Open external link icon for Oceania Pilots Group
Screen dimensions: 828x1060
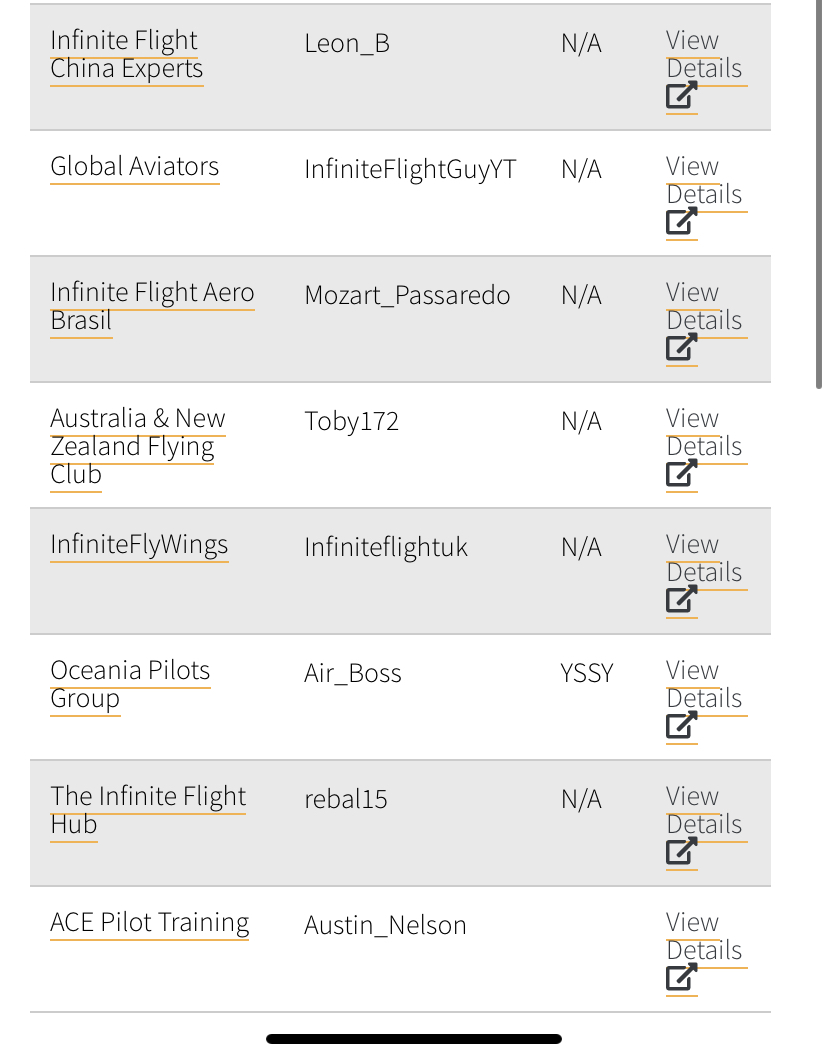pyautogui.click(x=681, y=726)
